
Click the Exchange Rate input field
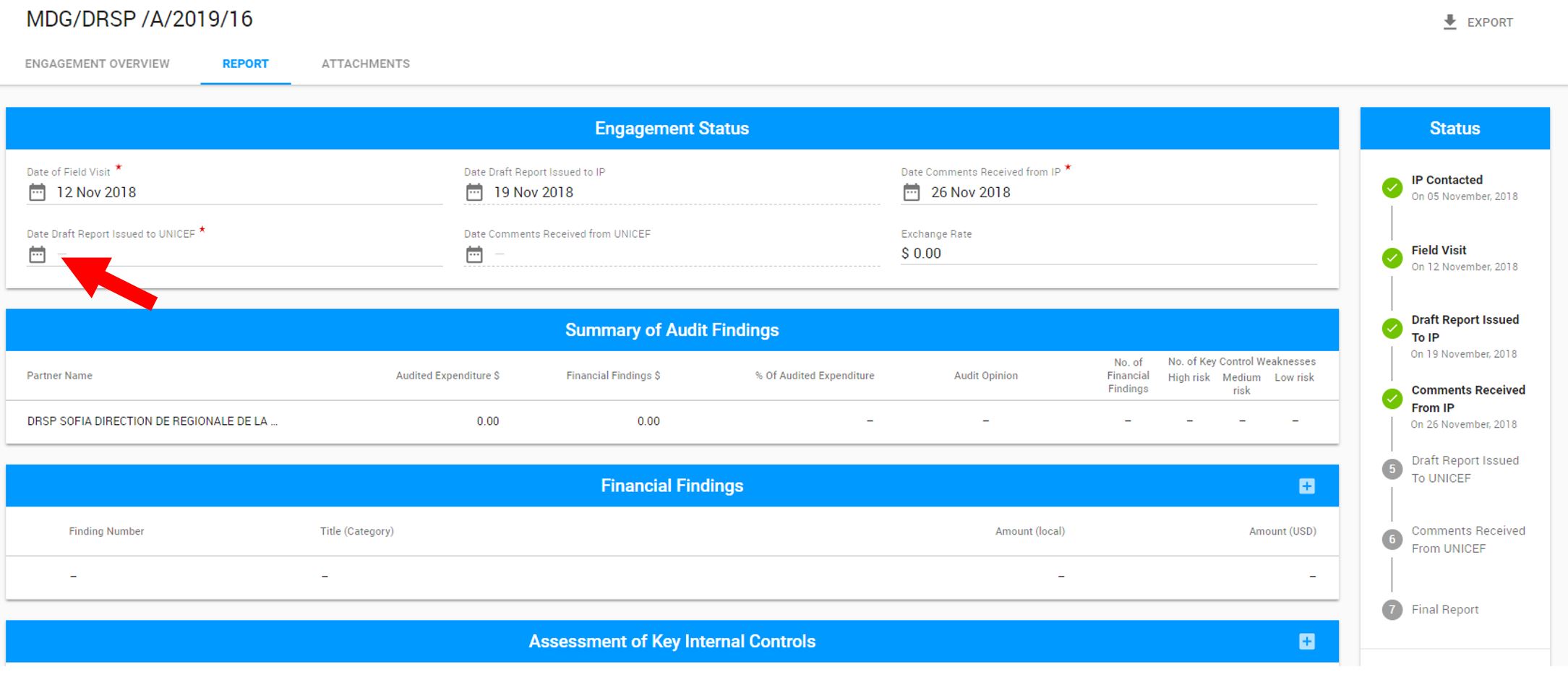1012,254
